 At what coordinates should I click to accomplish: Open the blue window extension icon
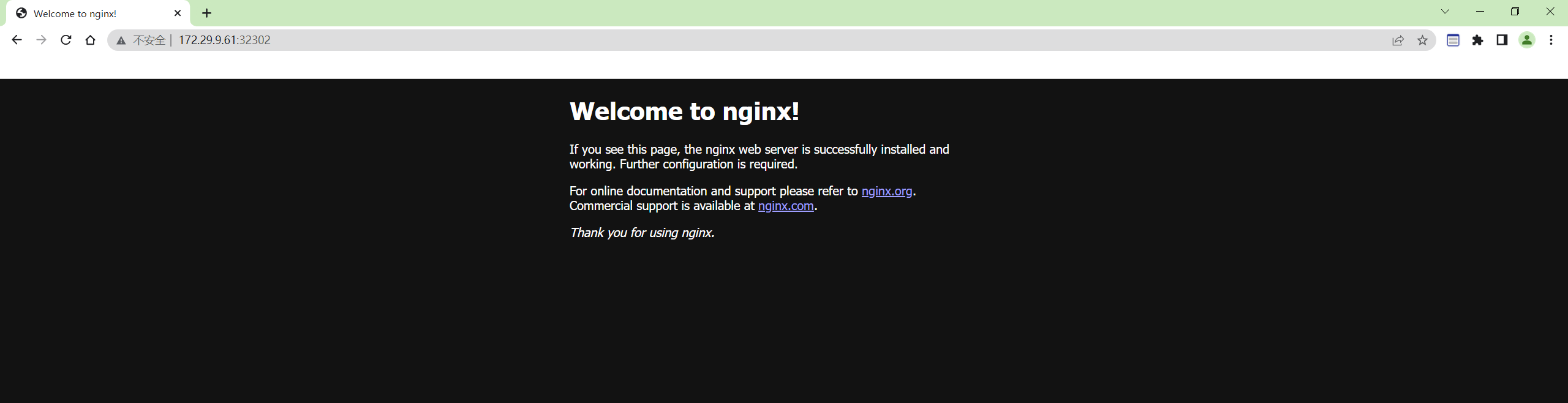tap(1453, 40)
